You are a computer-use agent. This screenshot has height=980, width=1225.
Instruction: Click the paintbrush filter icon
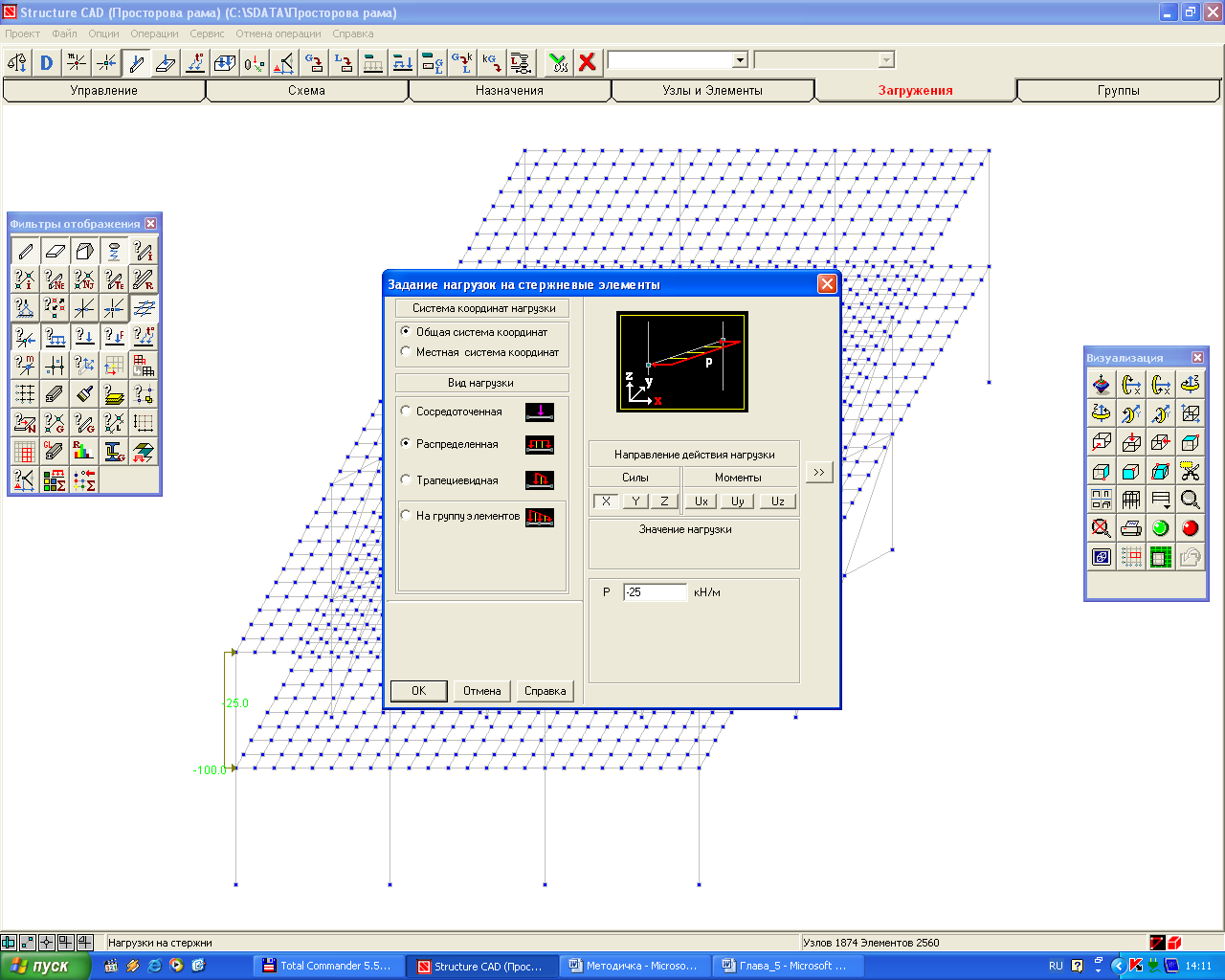pos(84,394)
